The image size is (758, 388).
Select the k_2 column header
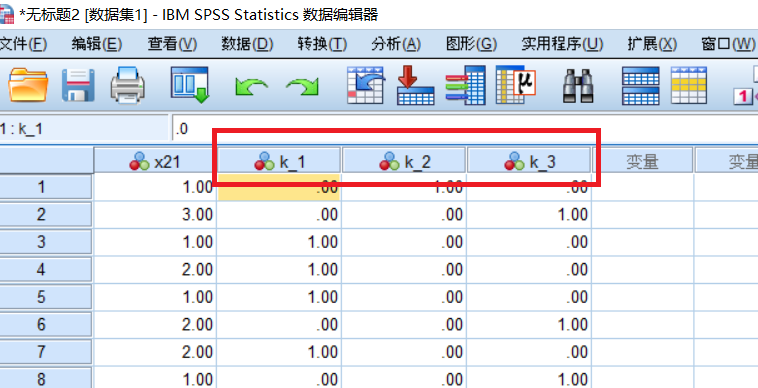(x=404, y=161)
